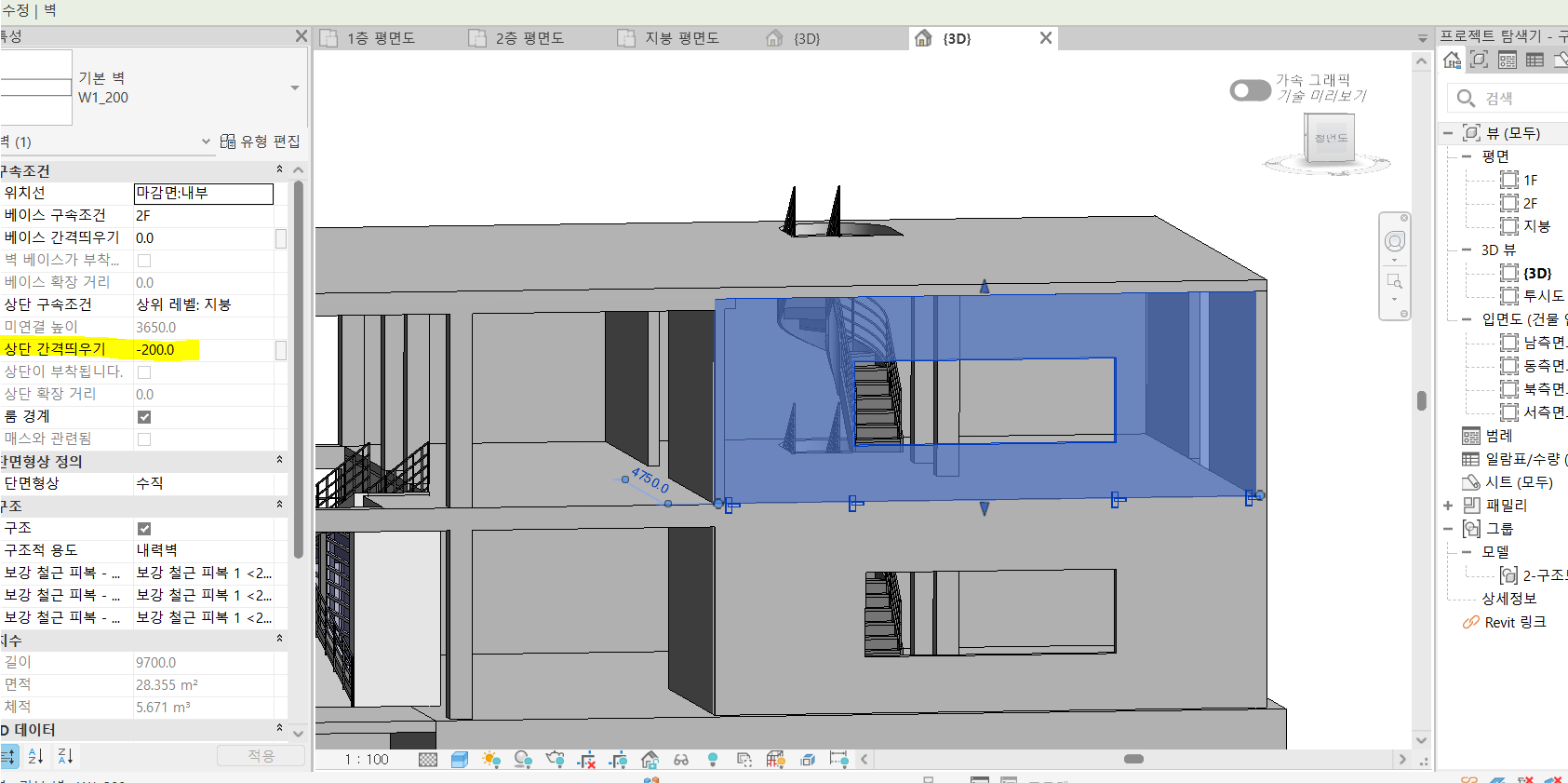Screen dimensions: 1568x783
Task: Open Temporary Hide/Isolate glasses icon
Action: click(x=681, y=760)
